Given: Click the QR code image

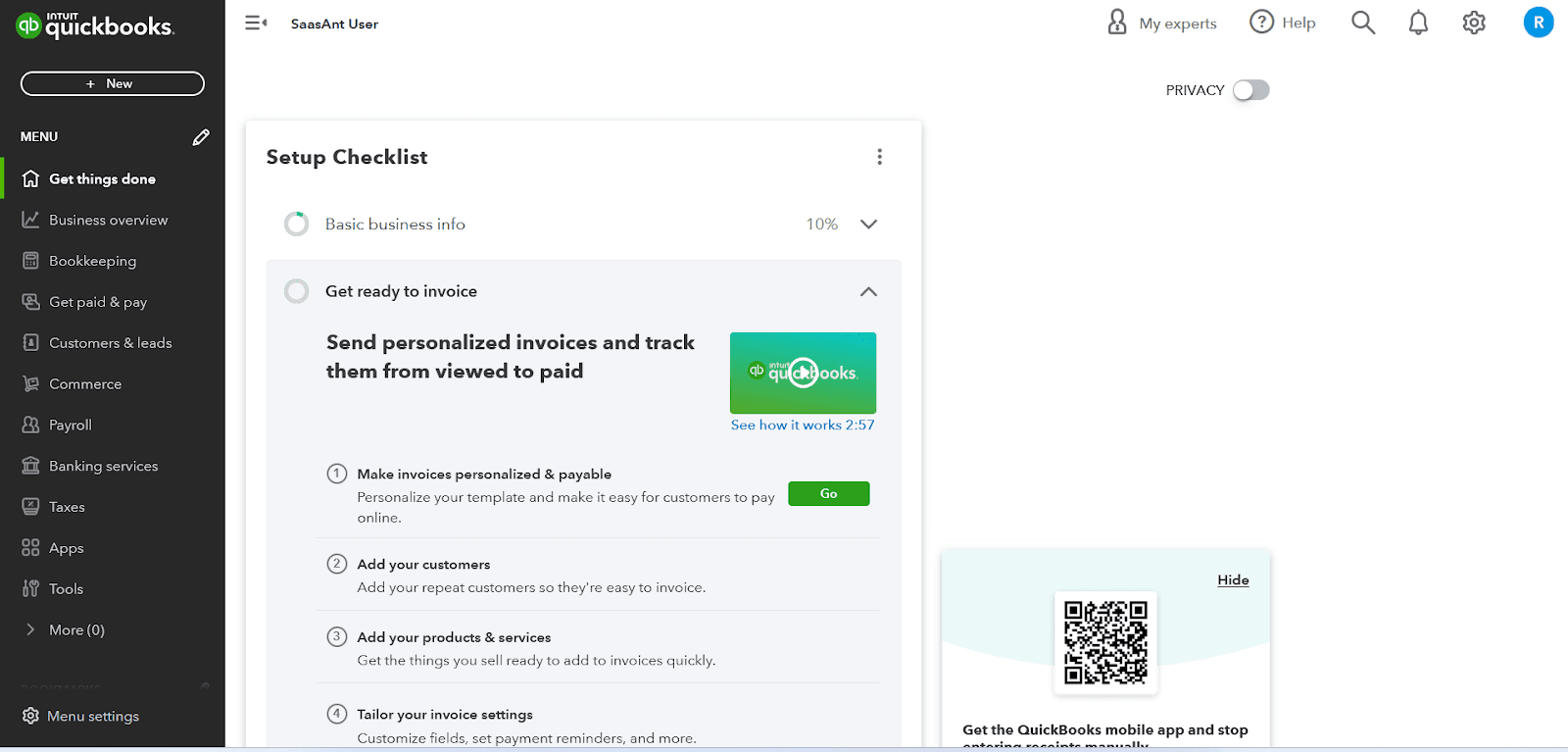Looking at the screenshot, I should pos(1105,643).
